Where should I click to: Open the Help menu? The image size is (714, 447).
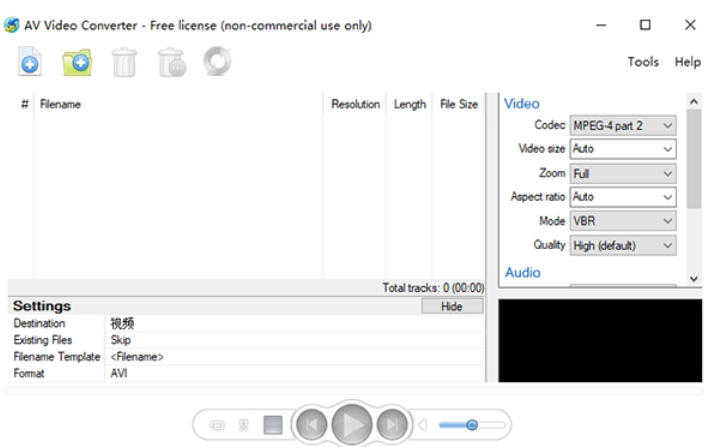click(688, 62)
